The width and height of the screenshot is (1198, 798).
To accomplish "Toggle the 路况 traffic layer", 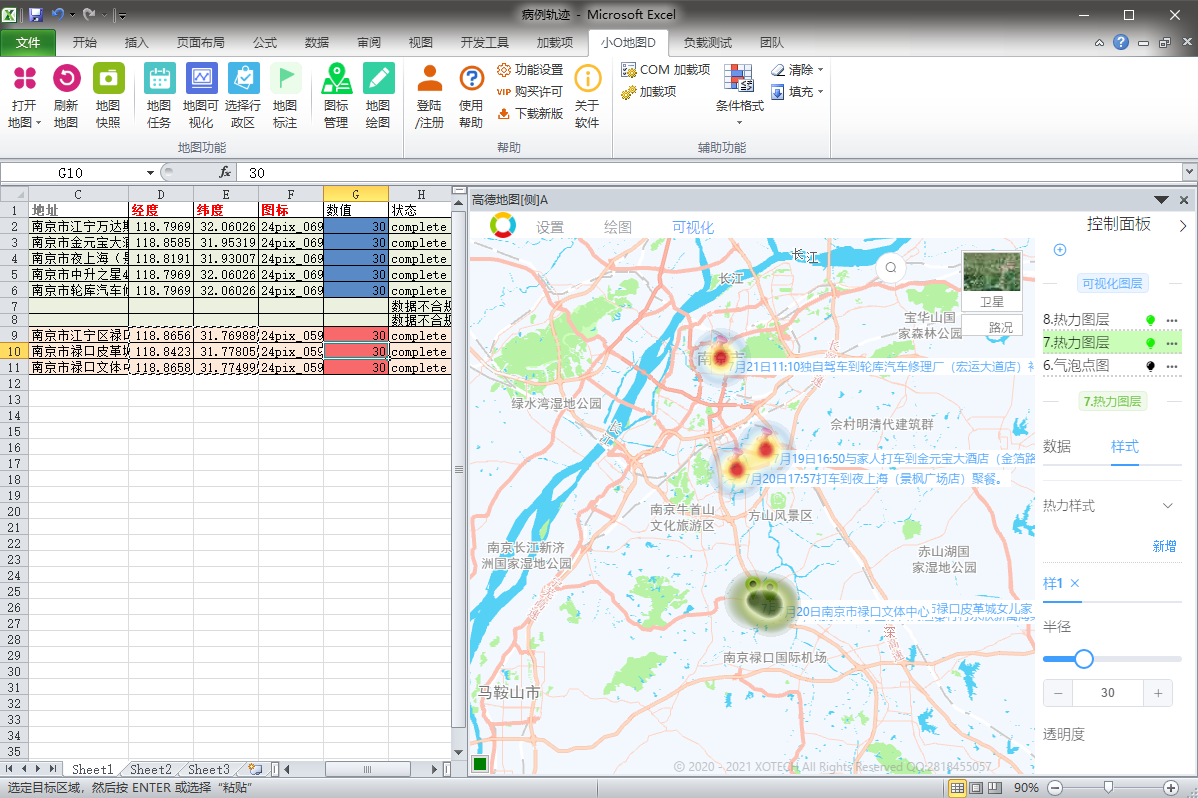I will coord(992,326).
